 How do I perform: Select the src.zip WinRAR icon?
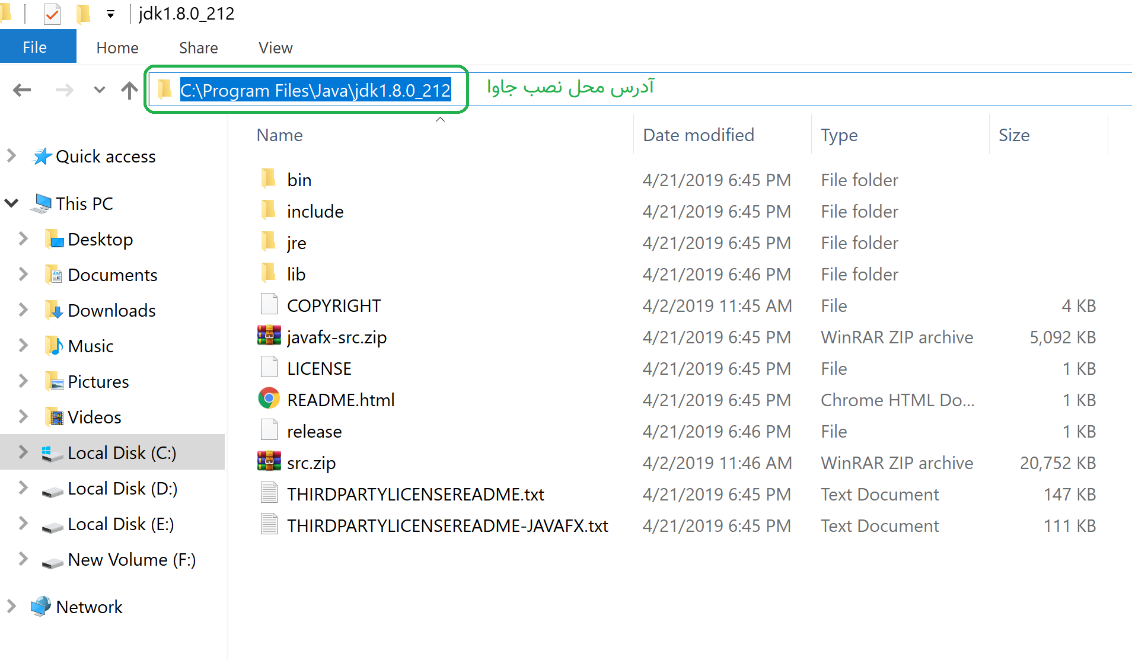coord(269,461)
